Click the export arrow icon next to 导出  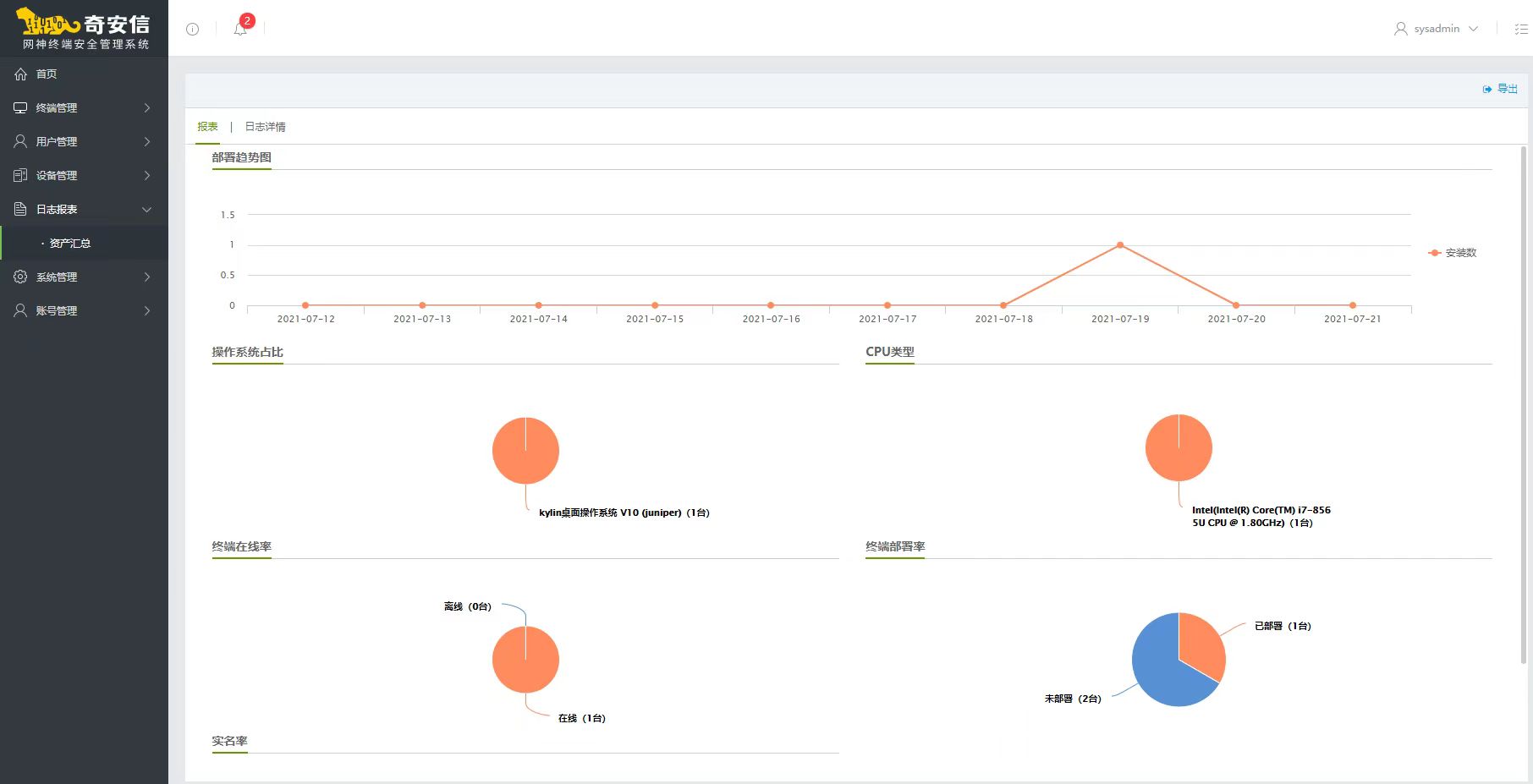[1487, 89]
